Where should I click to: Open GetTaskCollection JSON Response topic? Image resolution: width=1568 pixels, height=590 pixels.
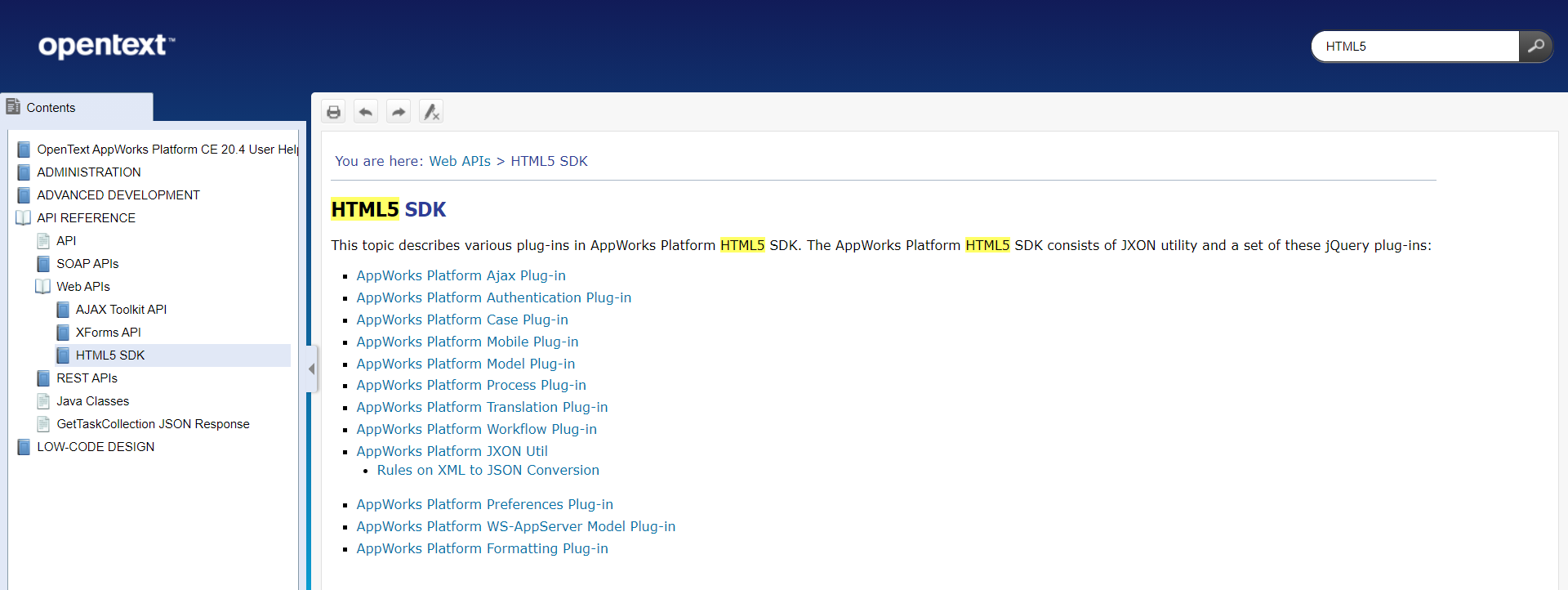(154, 424)
